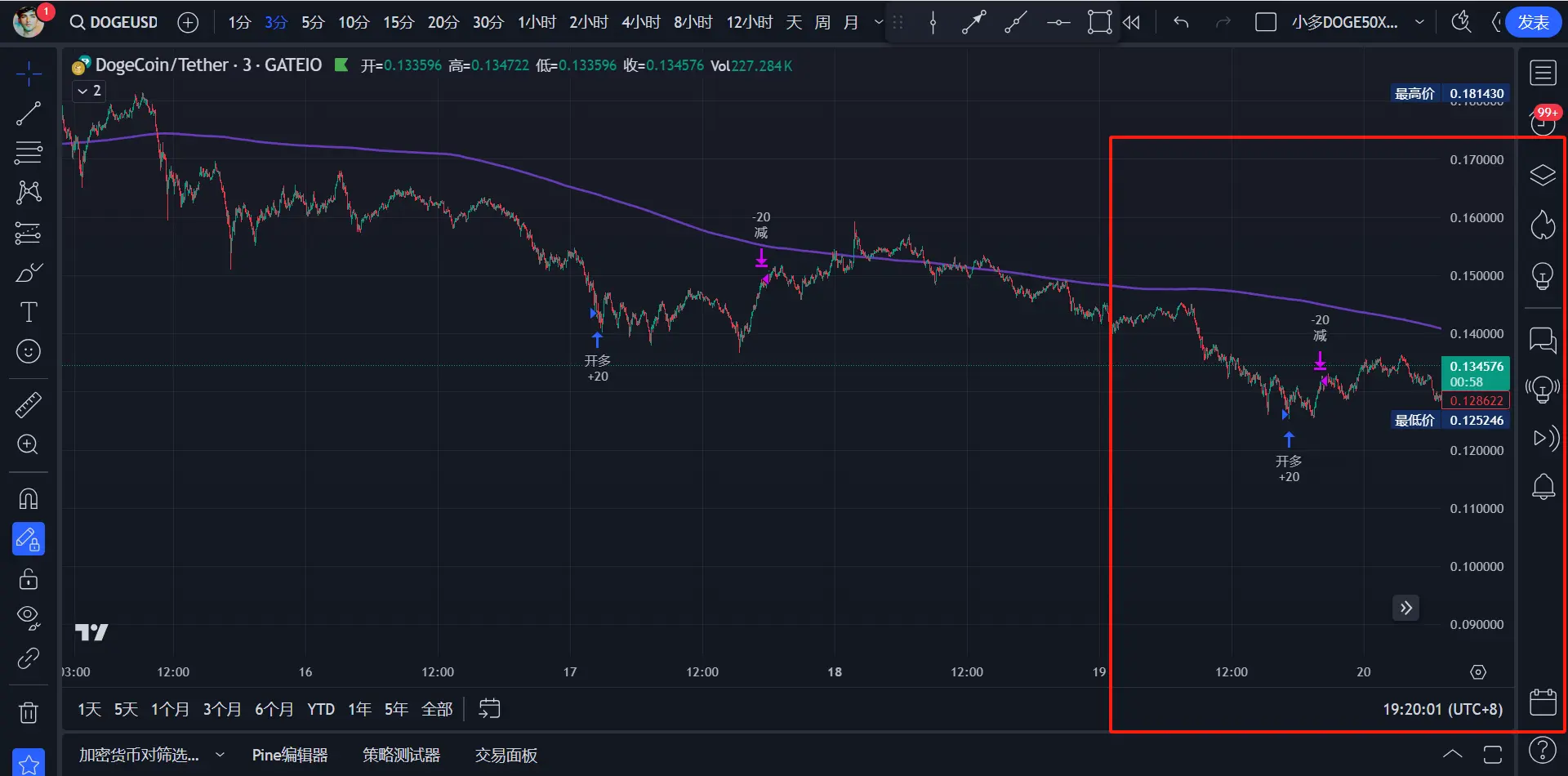Viewport: 1568px width, 776px height.
Task: Select the DogeCoin/Tether chart title
Action: 208,65
